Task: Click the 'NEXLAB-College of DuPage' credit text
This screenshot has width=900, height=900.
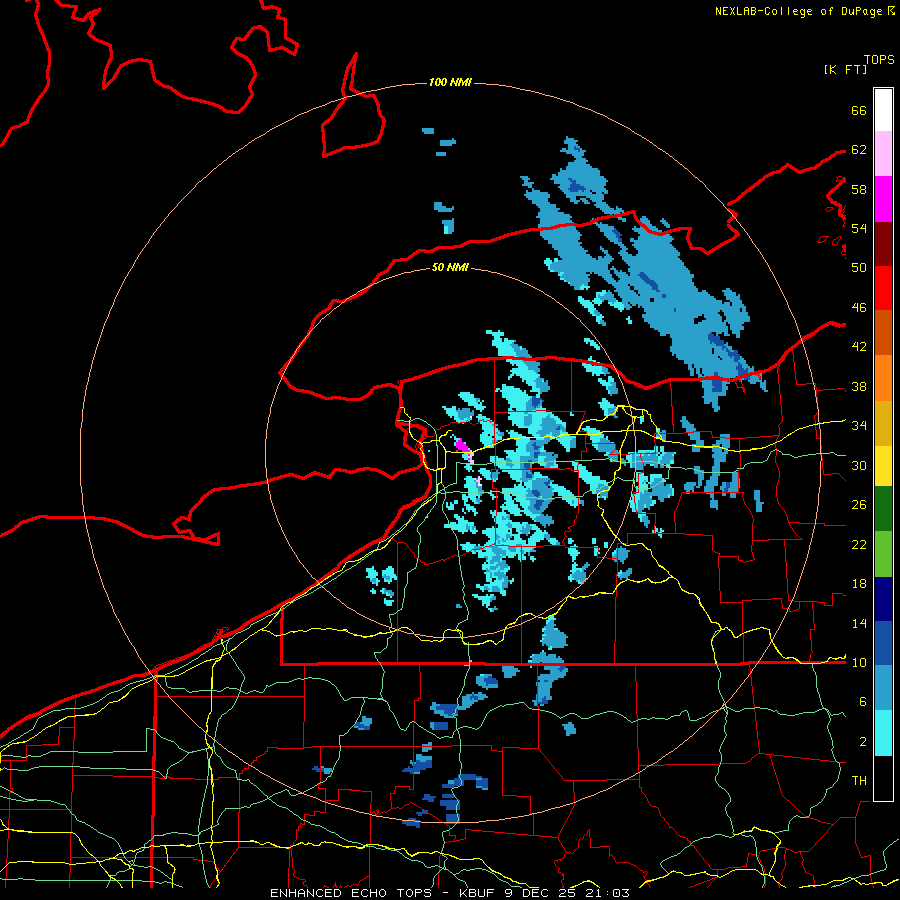Action: 798,11
